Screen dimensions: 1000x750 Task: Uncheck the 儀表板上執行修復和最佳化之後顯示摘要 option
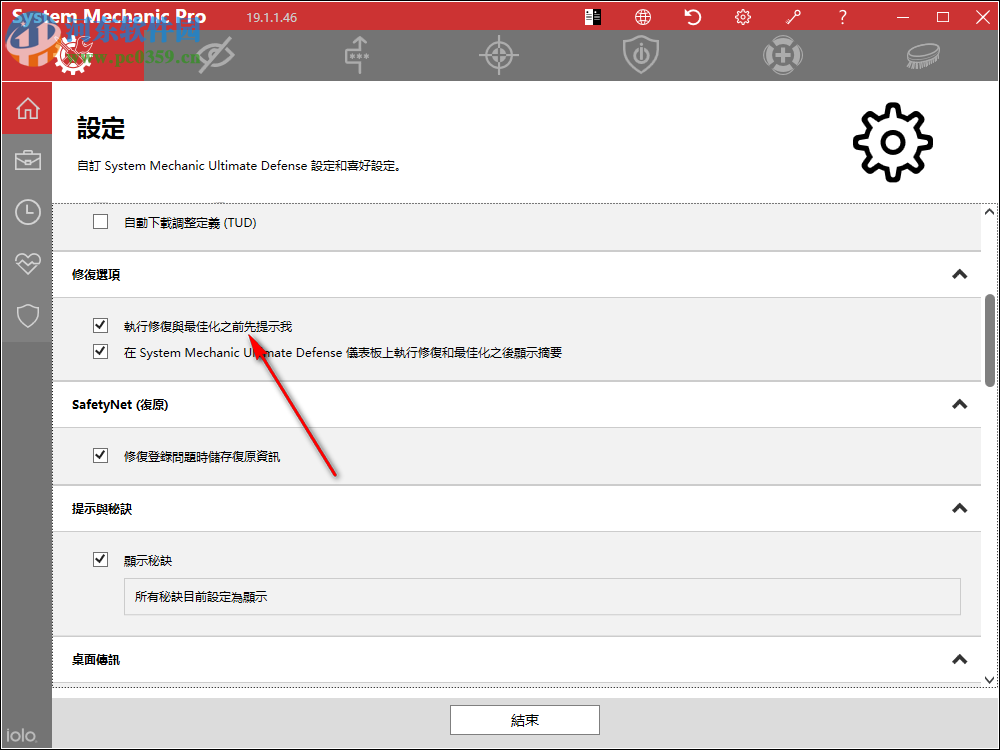tap(100, 351)
